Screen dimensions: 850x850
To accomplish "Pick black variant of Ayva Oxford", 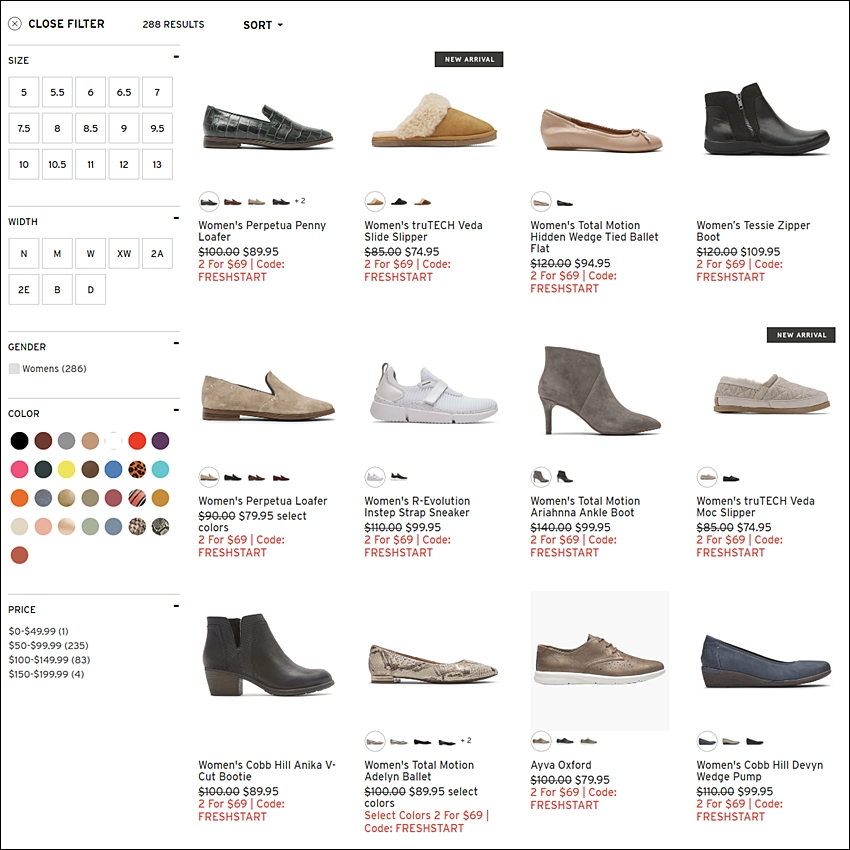I will [565, 740].
